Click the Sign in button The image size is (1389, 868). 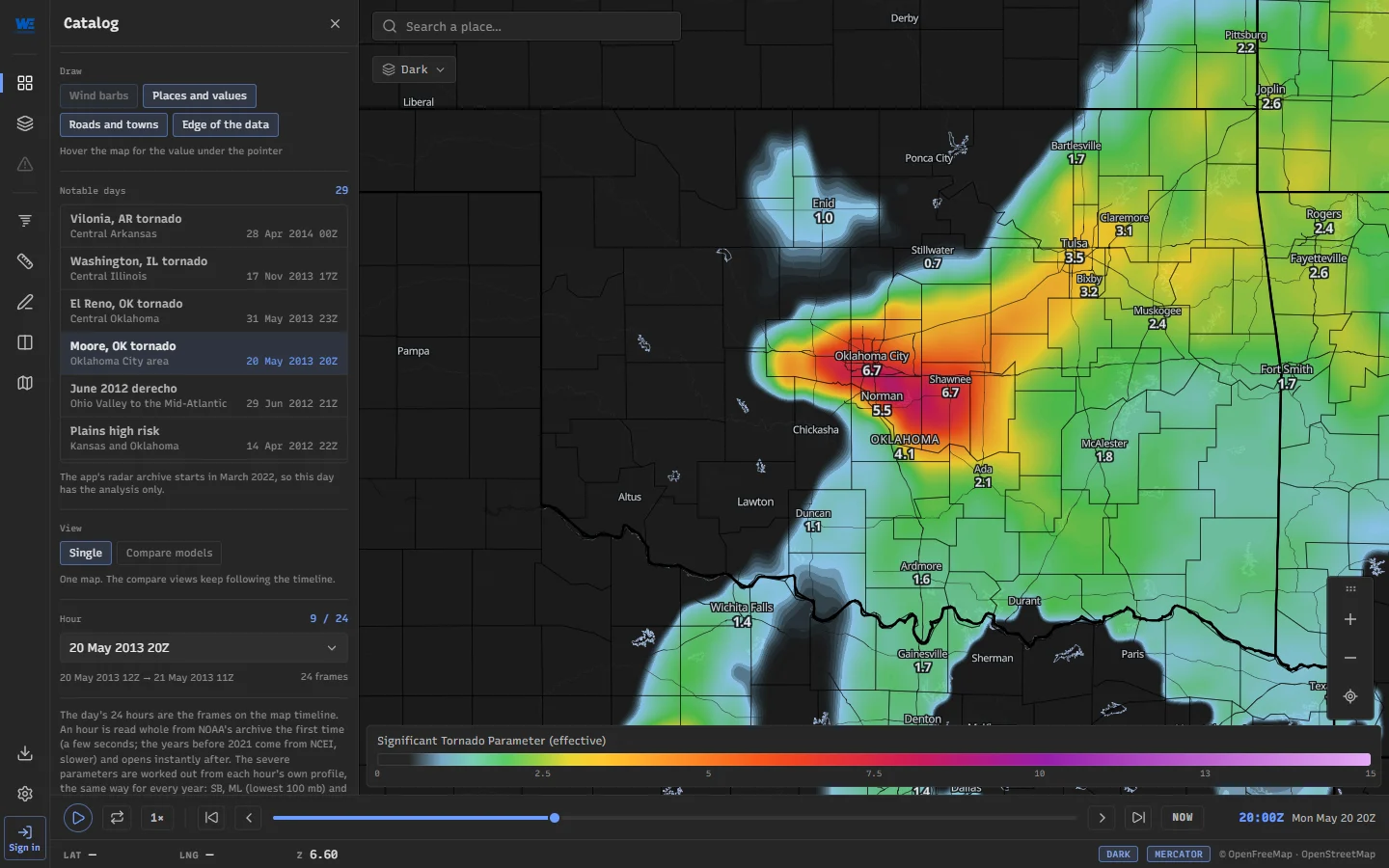pos(25,838)
